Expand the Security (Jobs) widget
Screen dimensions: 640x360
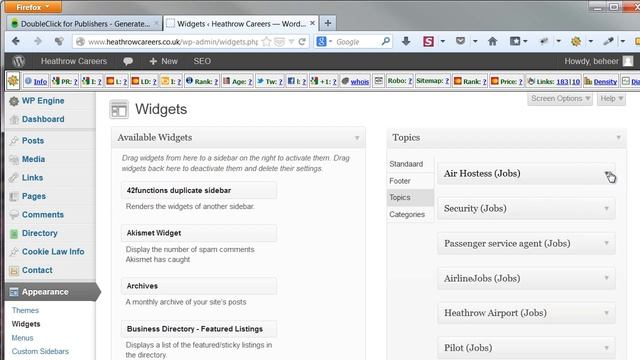(607, 209)
